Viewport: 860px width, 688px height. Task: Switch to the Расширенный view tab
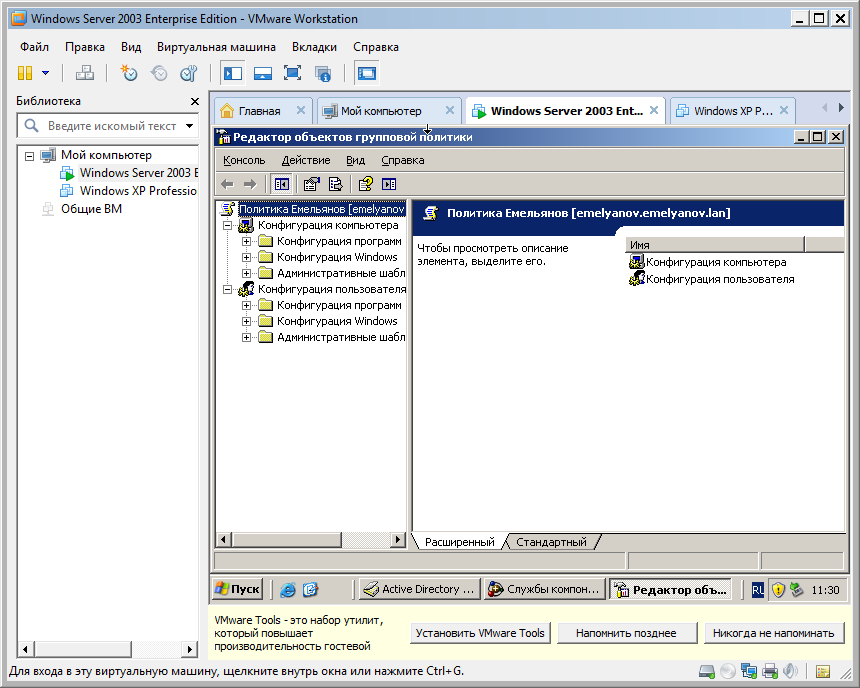[x=460, y=542]
